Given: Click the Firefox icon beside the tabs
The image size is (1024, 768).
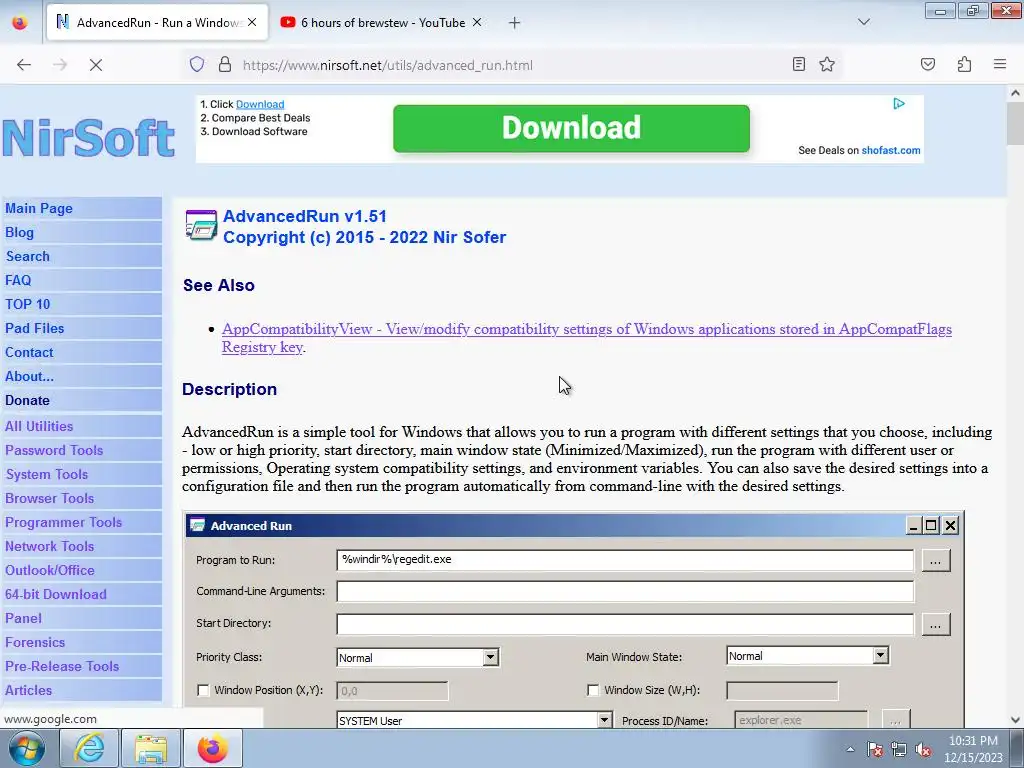Looking at the screenshot, I should (x=20, y=23).
